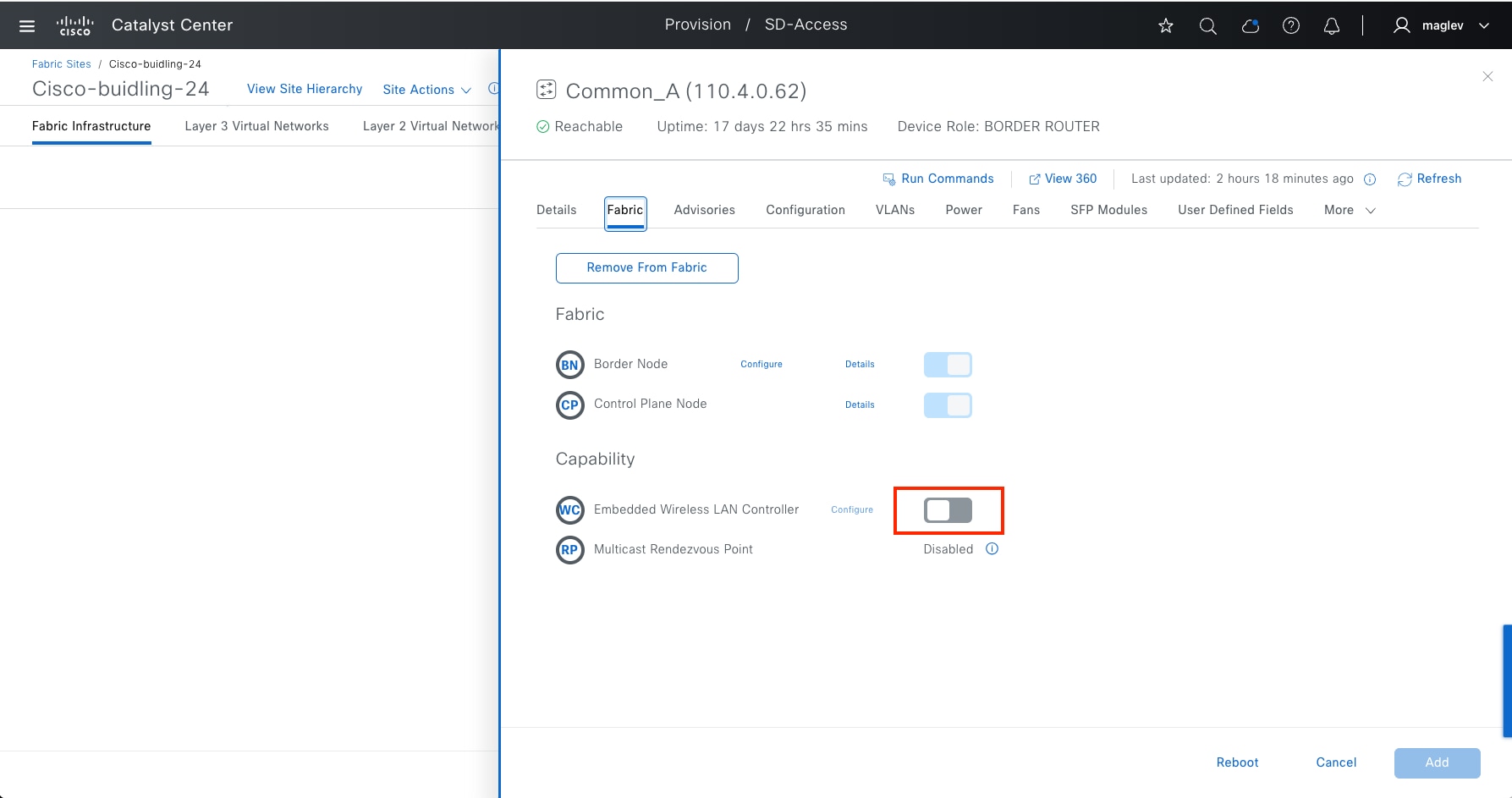The image size is (1512, 798).
Task: Open the SFP Modules tab
Action: coord(1108,210)
